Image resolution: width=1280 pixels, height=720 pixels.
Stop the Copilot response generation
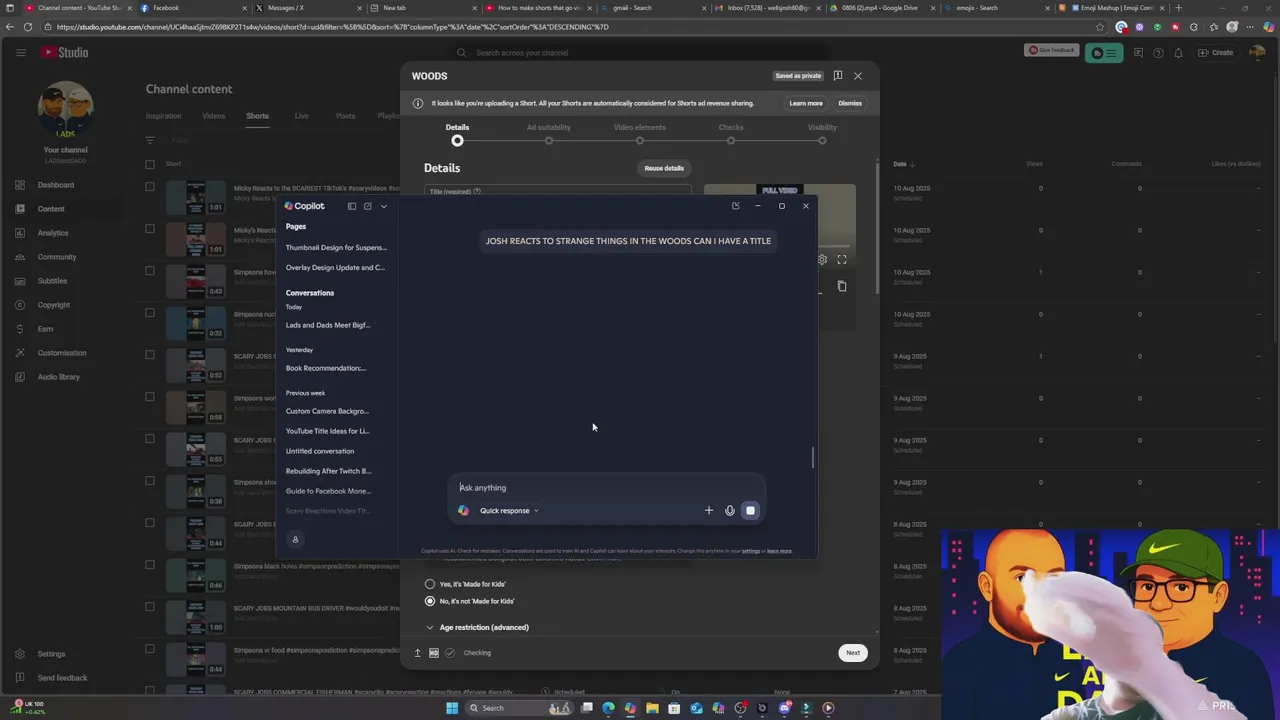point(750,511)
